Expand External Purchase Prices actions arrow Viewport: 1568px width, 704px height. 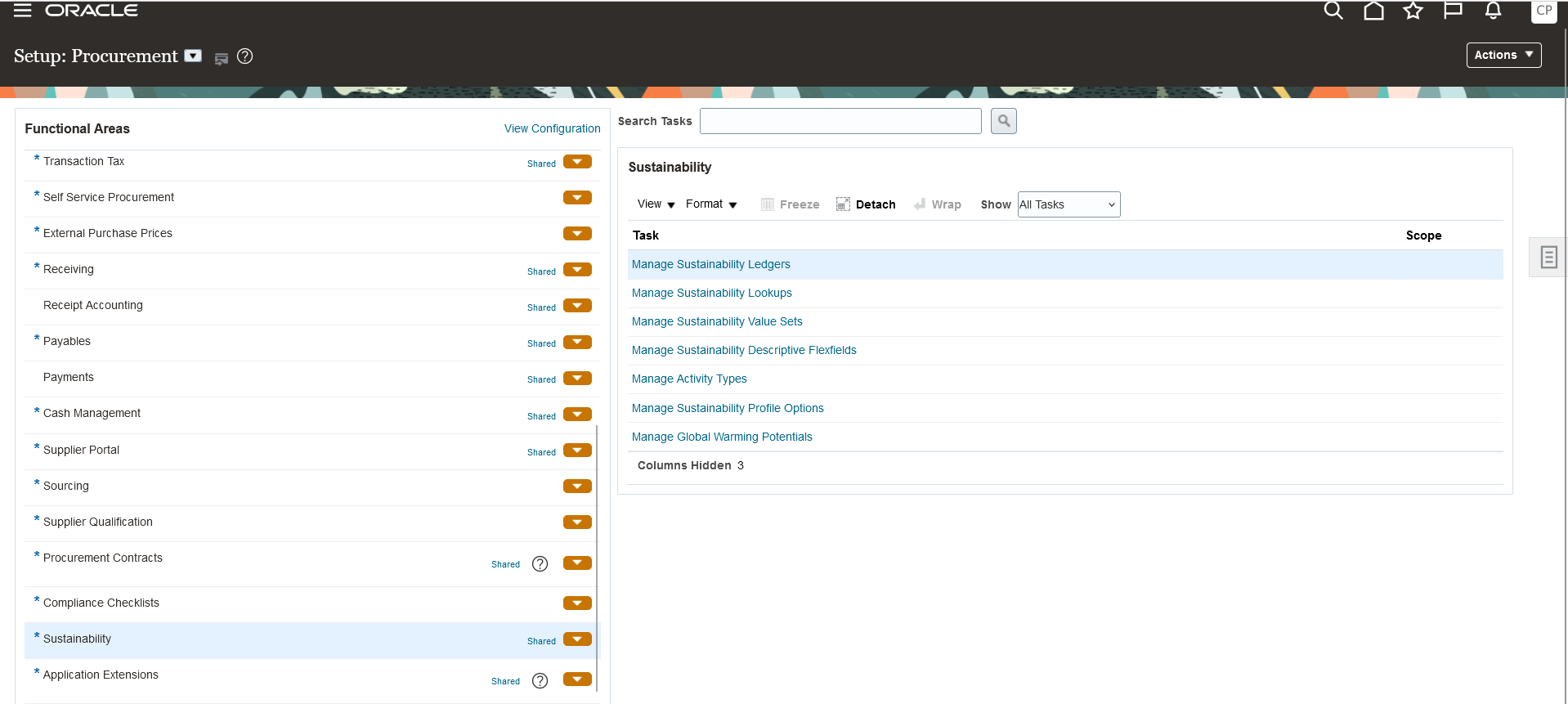coord(577,234)
